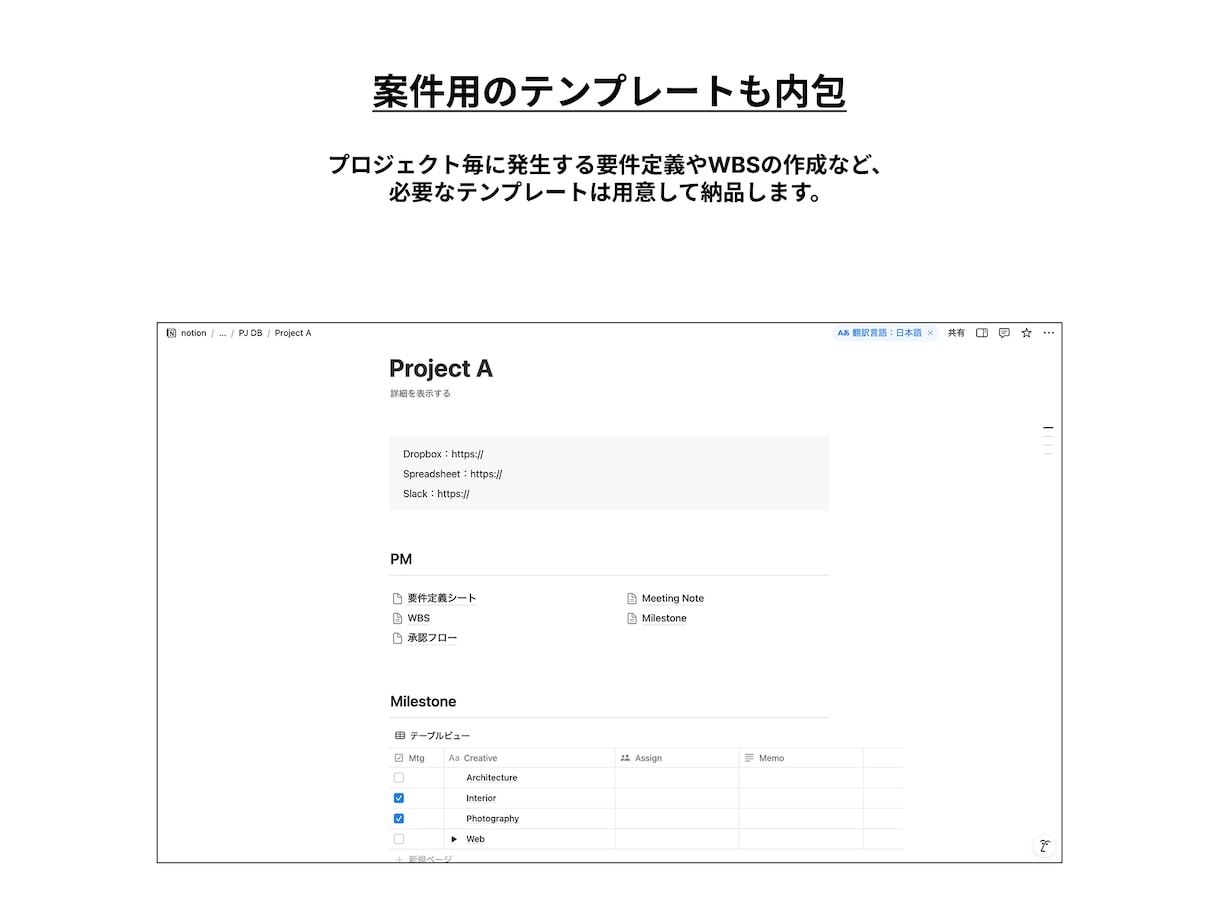The image size is (1220, 915).
Task: Go to PJ DB in the breadcrumb
Action: tap(250, 333)
